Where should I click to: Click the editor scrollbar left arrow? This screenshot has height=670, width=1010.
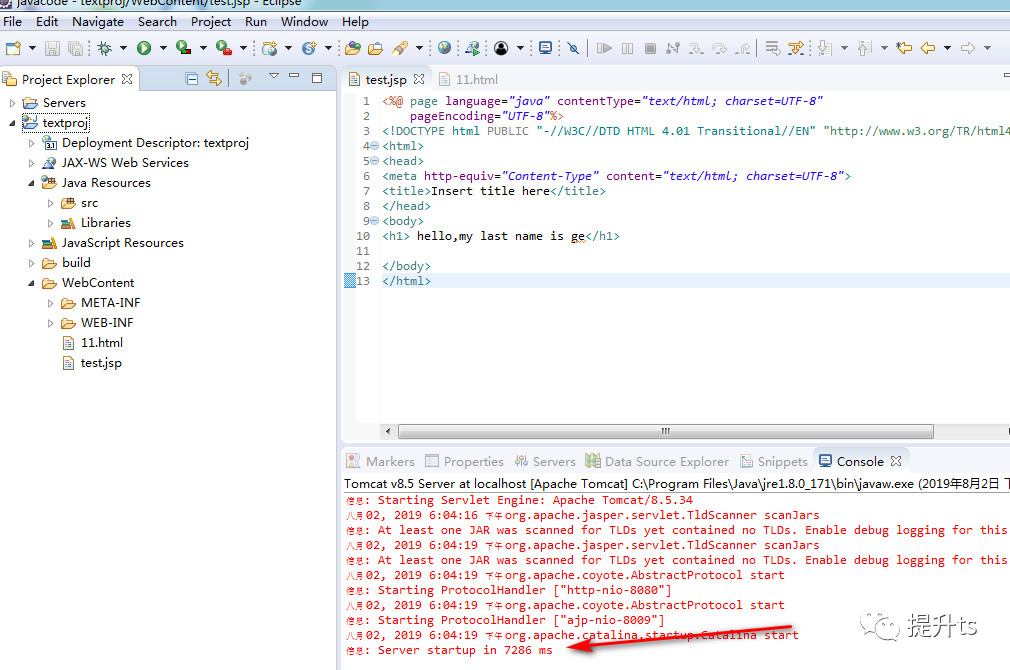tap(388, 431)
